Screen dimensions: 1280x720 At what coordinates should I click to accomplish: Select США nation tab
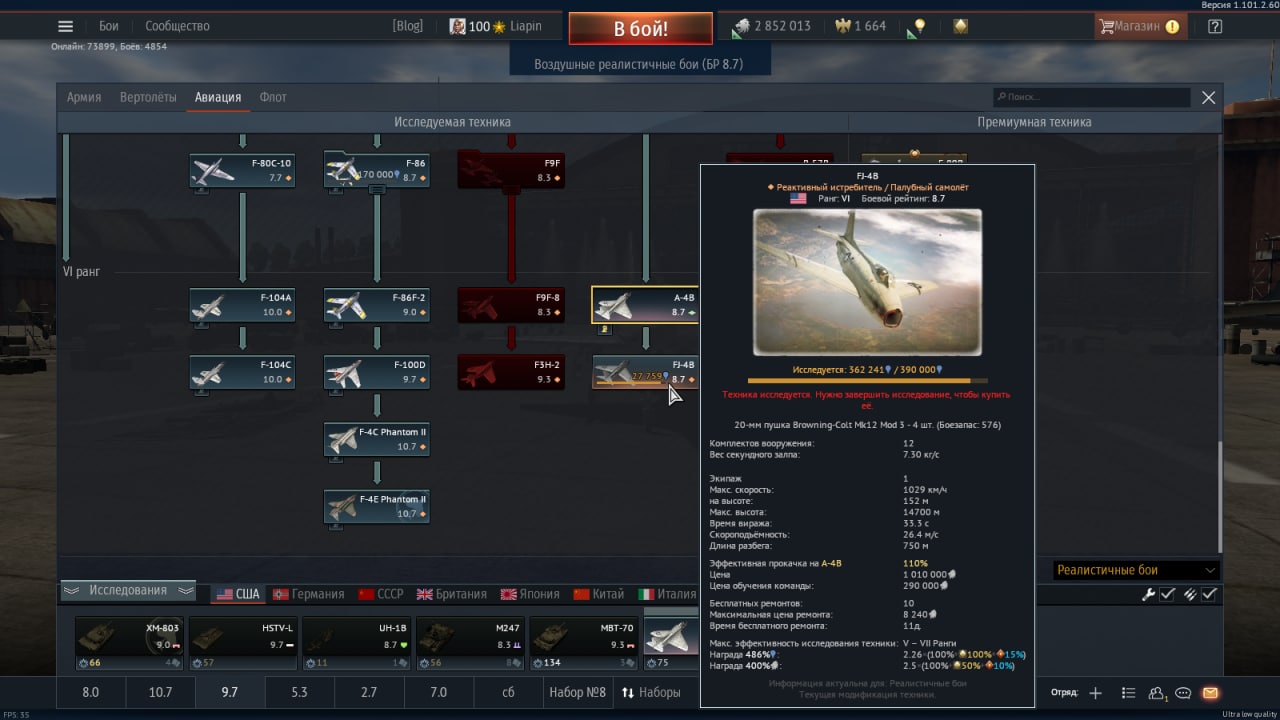pos(238,594)
